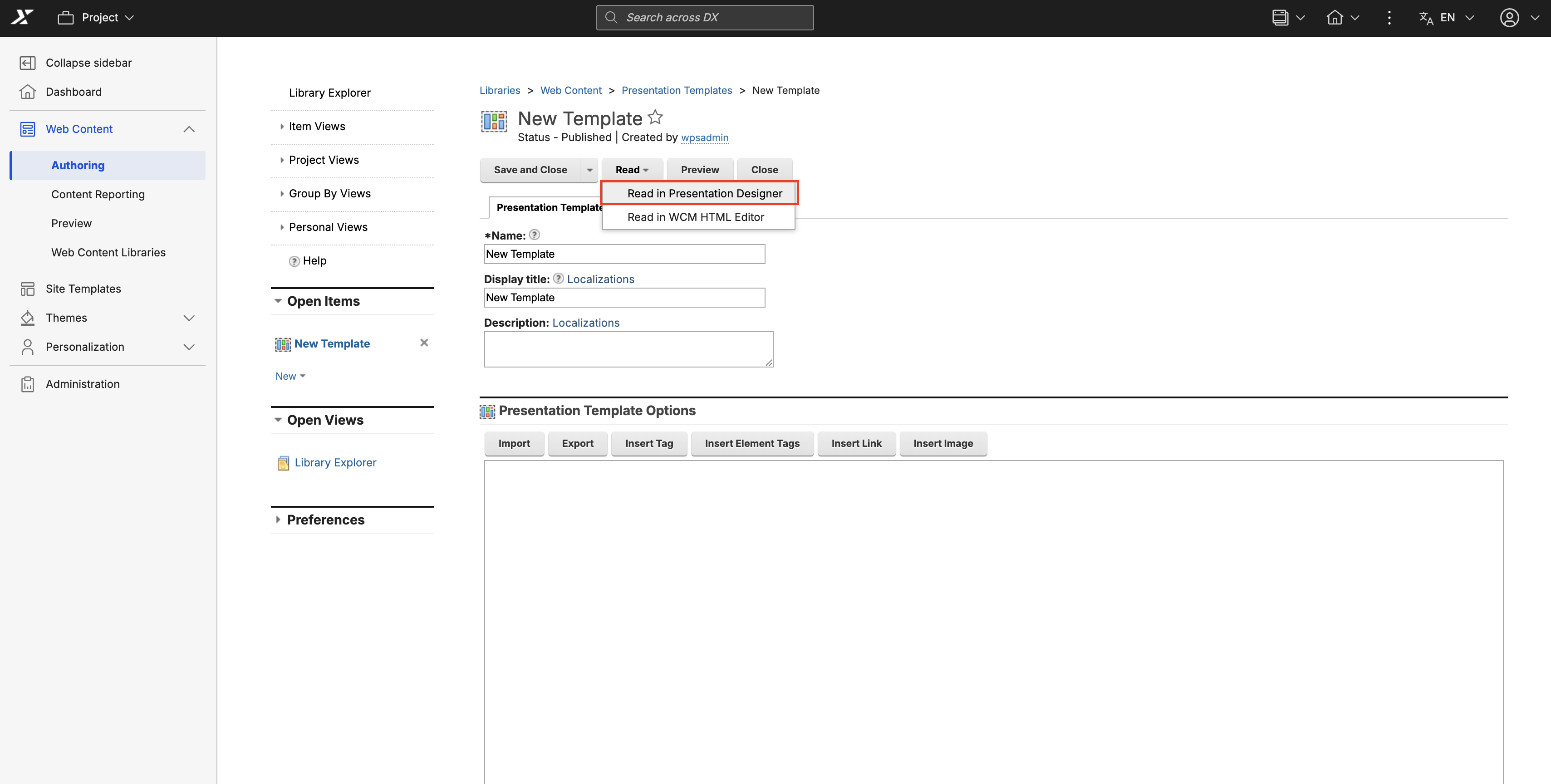Expand Group By Views tree item
This screenshot has width=1551, height=784.
click(x=282, y=194)
